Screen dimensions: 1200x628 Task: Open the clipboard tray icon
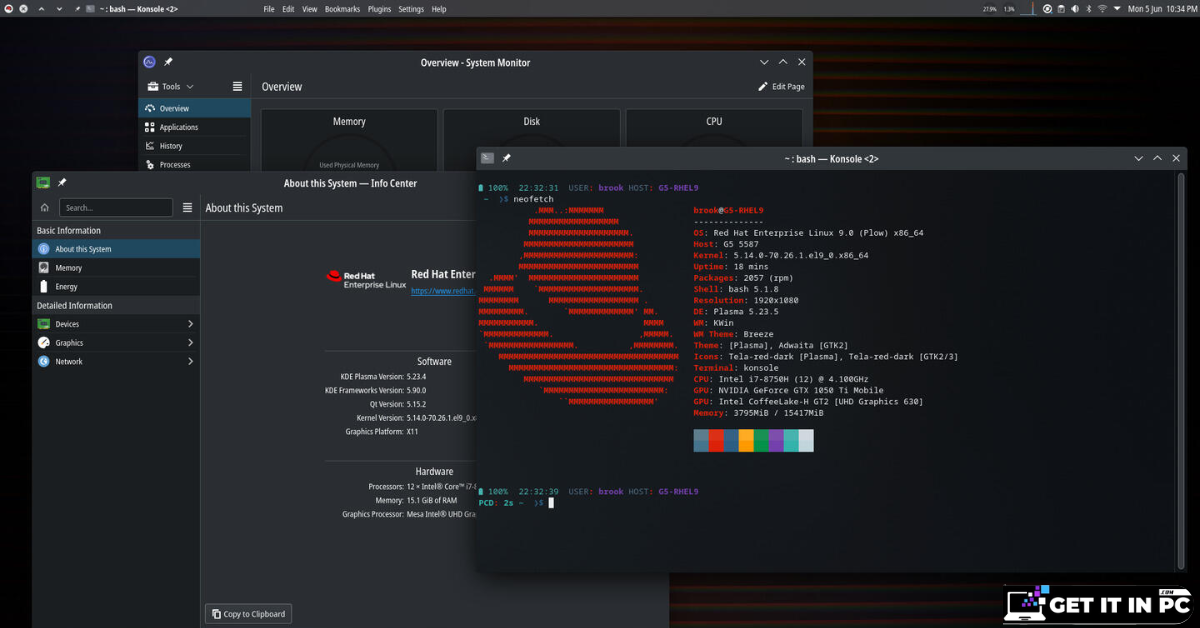click(1061, 9)
